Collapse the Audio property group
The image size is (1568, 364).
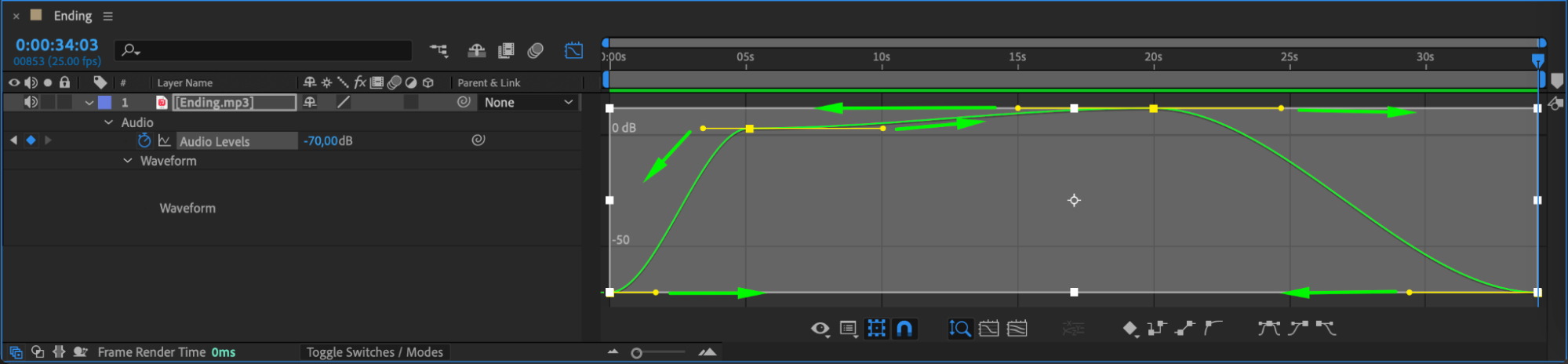(x=109, y=122)
